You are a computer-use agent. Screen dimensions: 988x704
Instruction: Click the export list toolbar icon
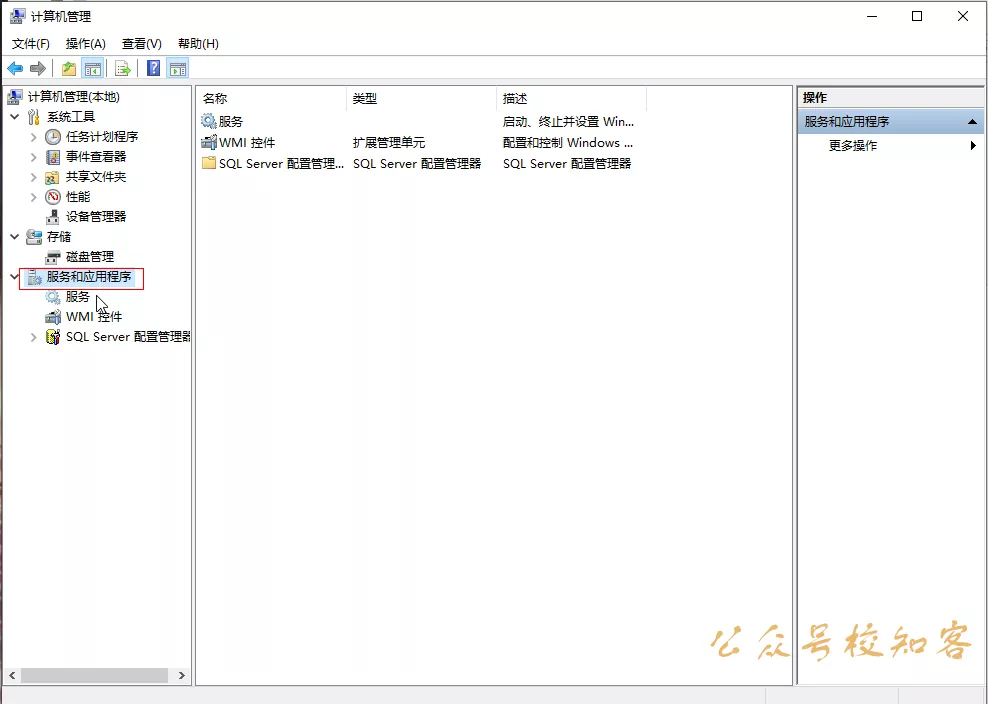(122, 68)
